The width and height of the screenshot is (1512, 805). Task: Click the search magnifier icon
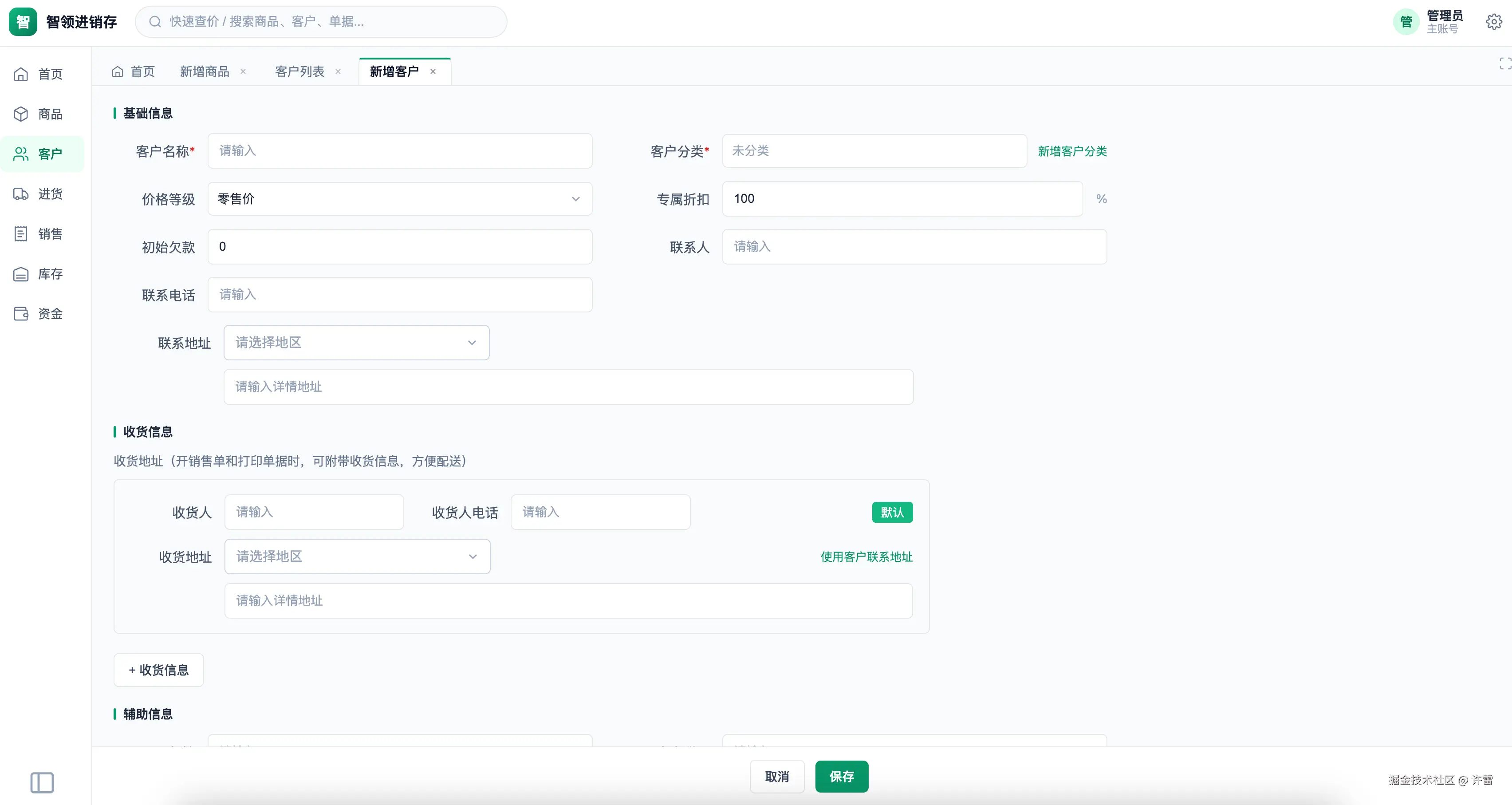(x=155, y=22)
